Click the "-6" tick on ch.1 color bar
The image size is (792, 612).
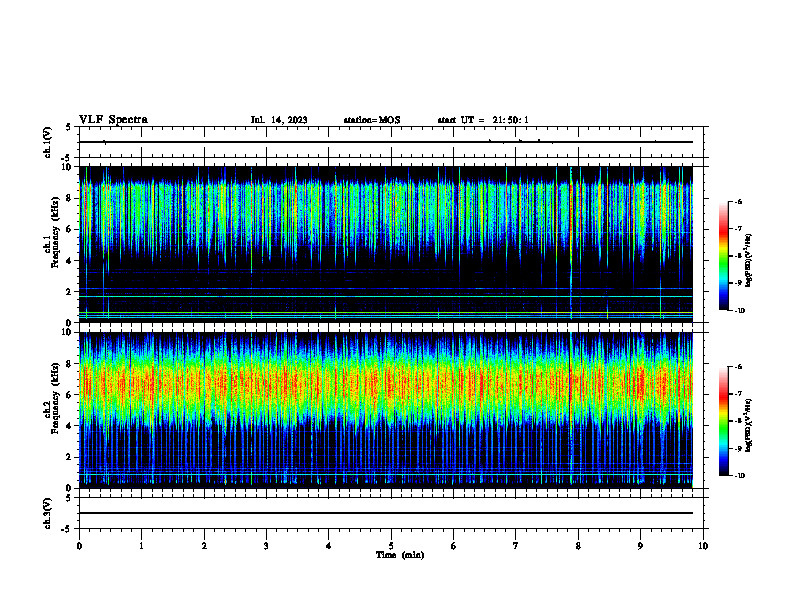(738, 201)
